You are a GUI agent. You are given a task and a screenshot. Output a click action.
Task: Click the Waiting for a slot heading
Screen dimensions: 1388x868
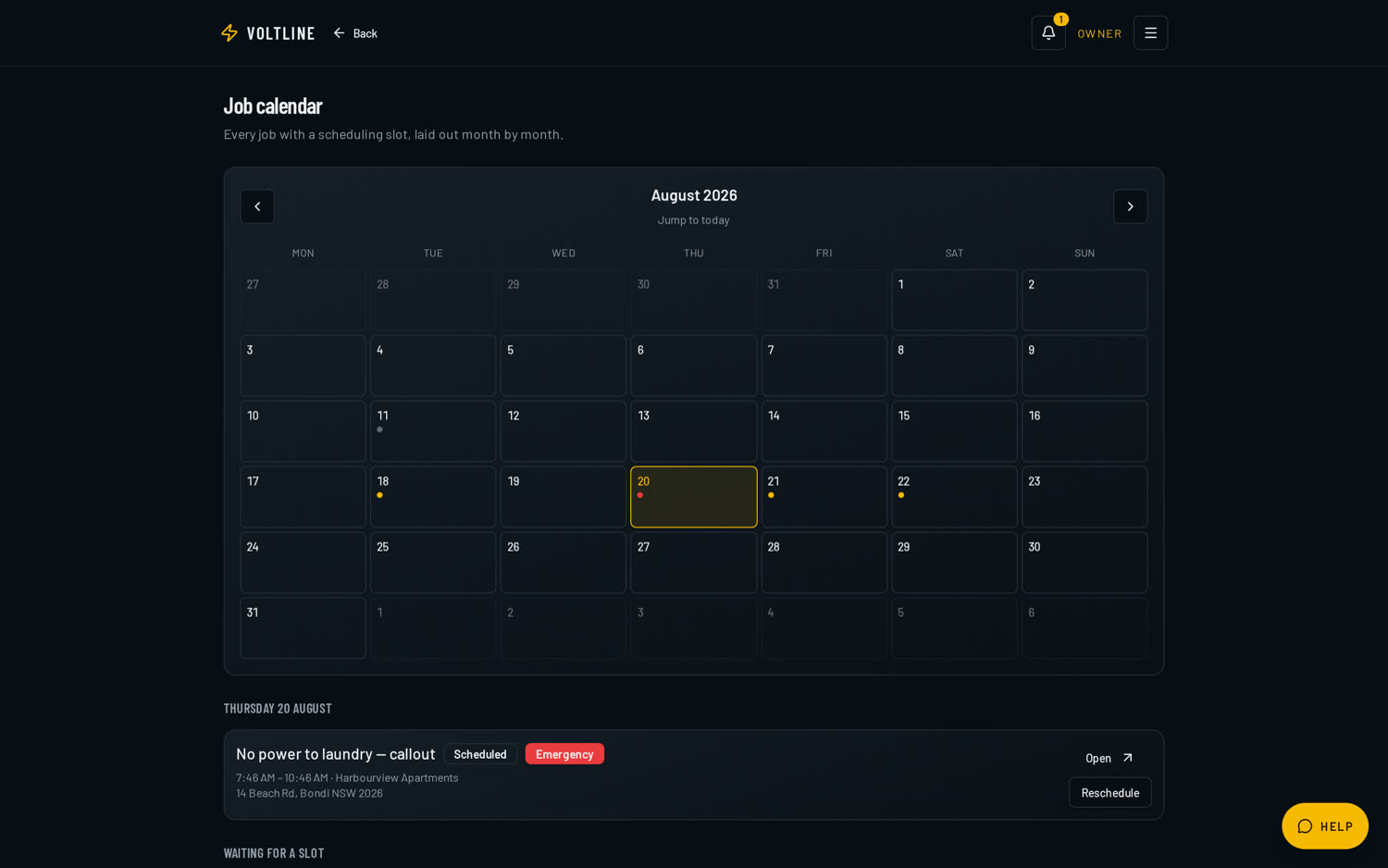(x=274, y=853)
